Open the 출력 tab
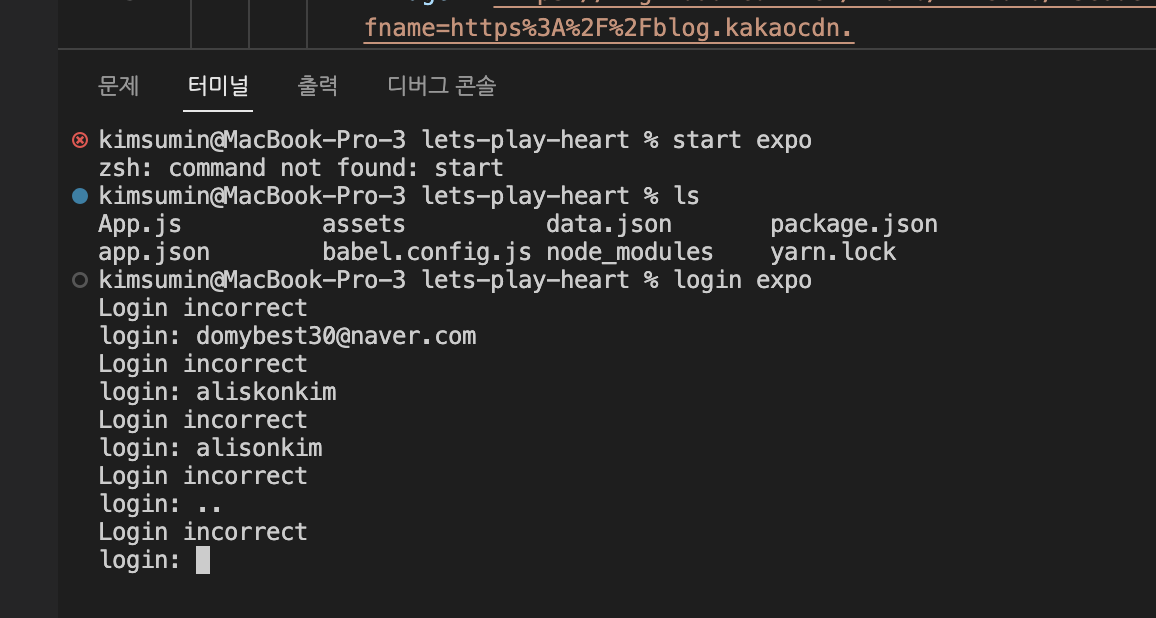 click(318, 86)
